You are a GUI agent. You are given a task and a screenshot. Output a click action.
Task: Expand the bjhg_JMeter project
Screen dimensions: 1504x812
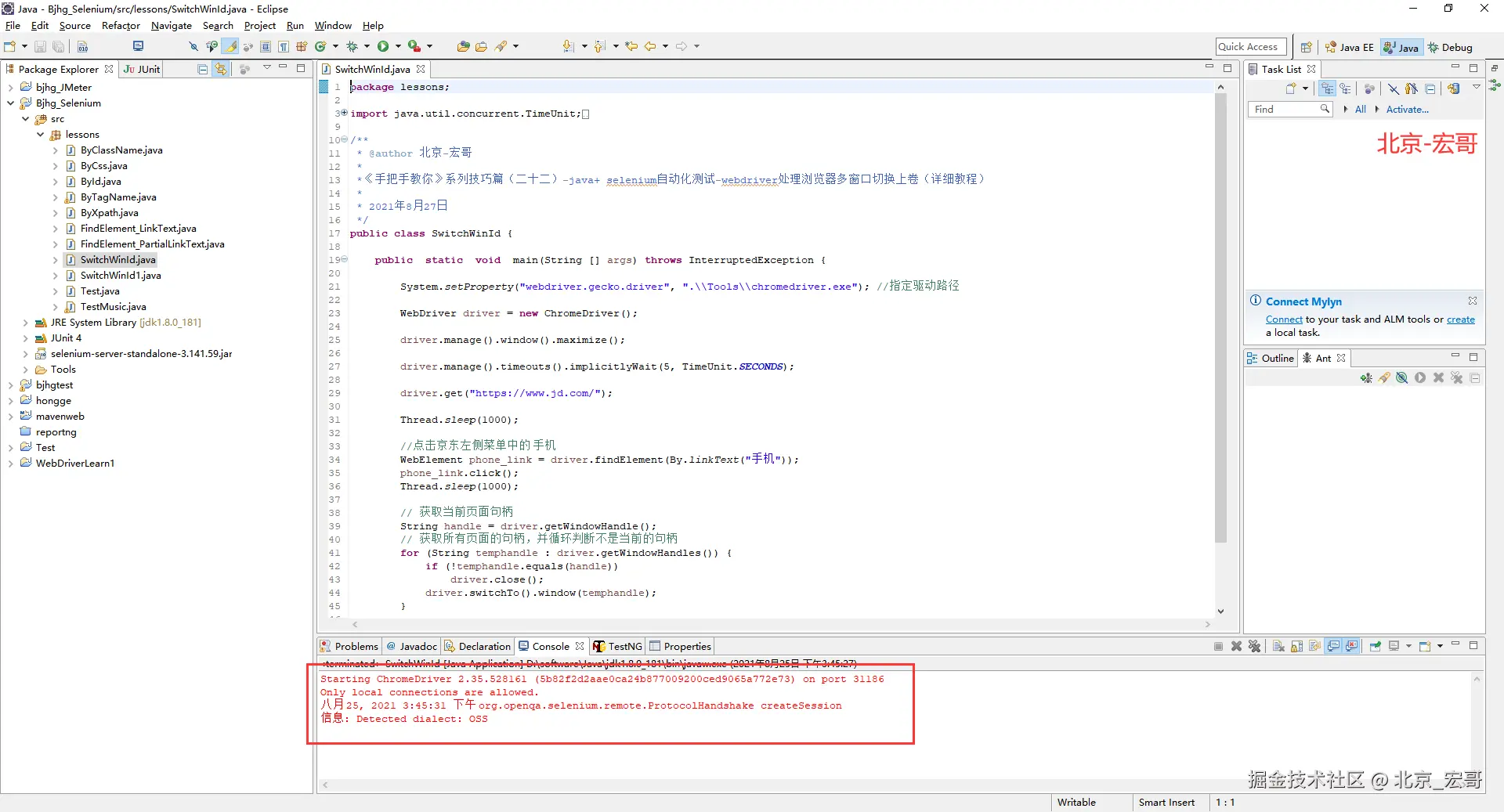10,88
